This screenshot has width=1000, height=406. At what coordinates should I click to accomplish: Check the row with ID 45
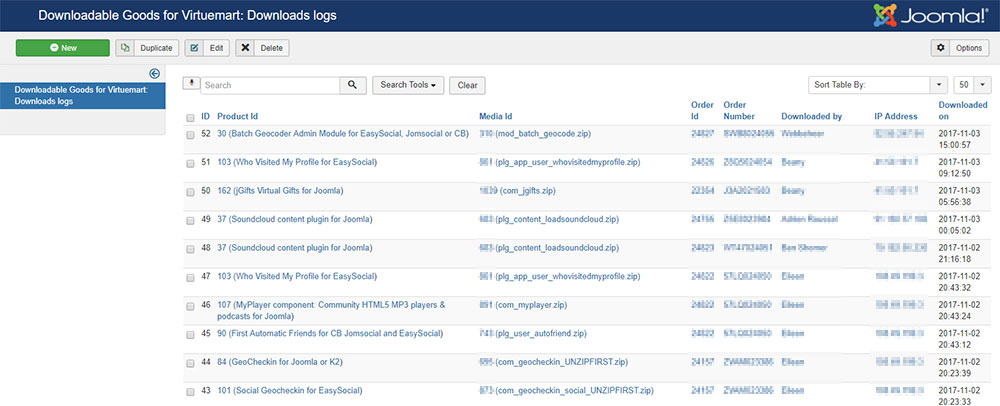[x=190, y=335]
